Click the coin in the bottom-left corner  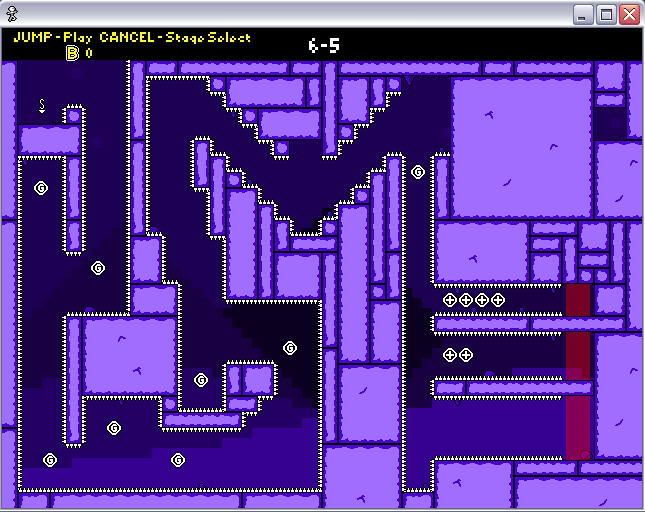[x=50, y=460]
